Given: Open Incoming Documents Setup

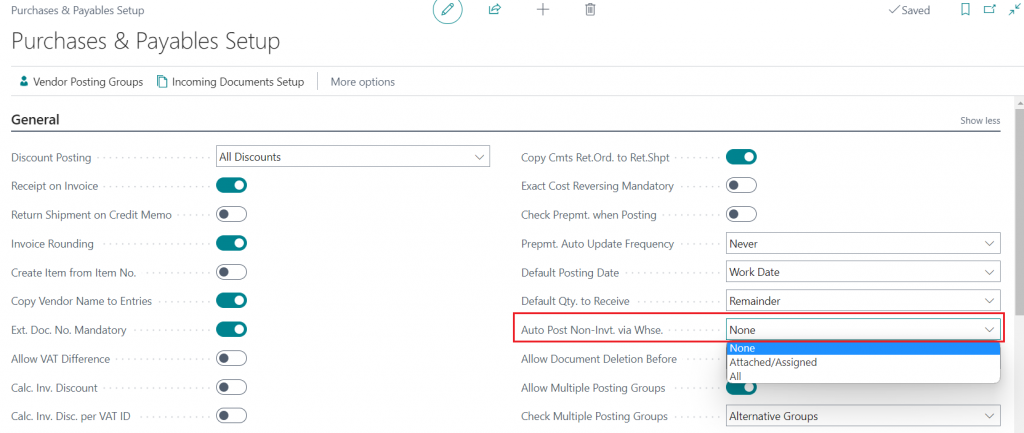Looking at the screenshot, I should click(x=231, y=82).
